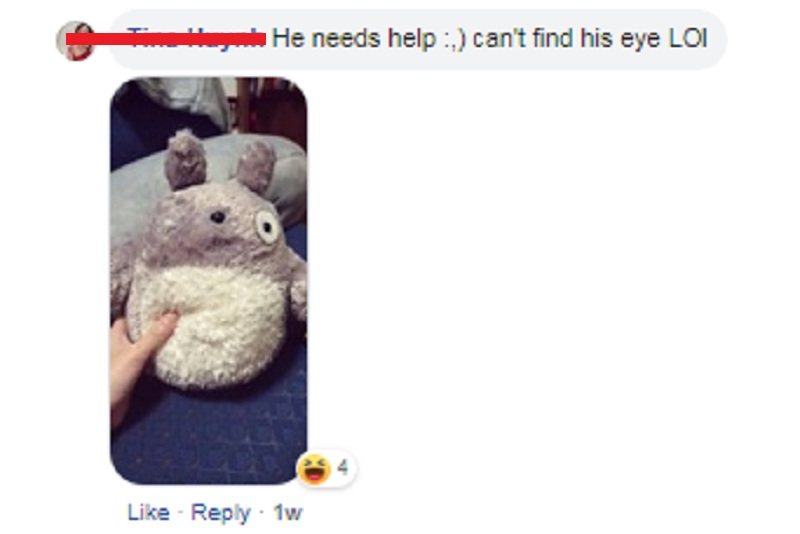Click the plush toy's left ear in photo
Viewport: 800px width, 534px height.
point(185,159)
